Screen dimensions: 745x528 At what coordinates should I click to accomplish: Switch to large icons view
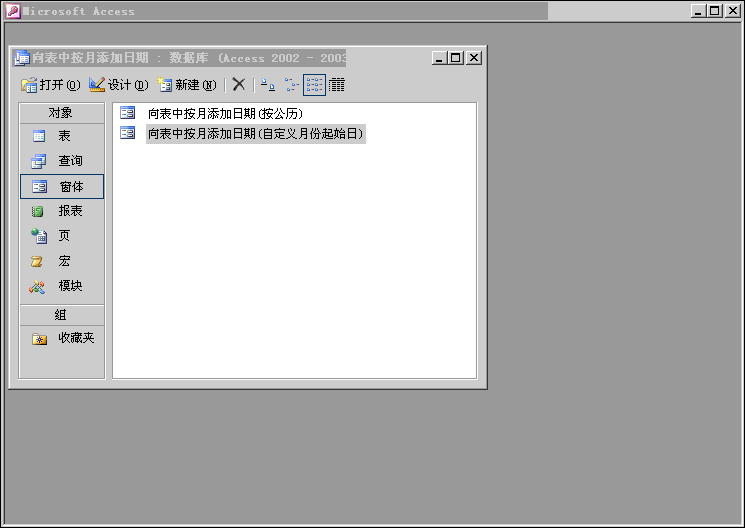pyautogui.click(x=268, y=85)
